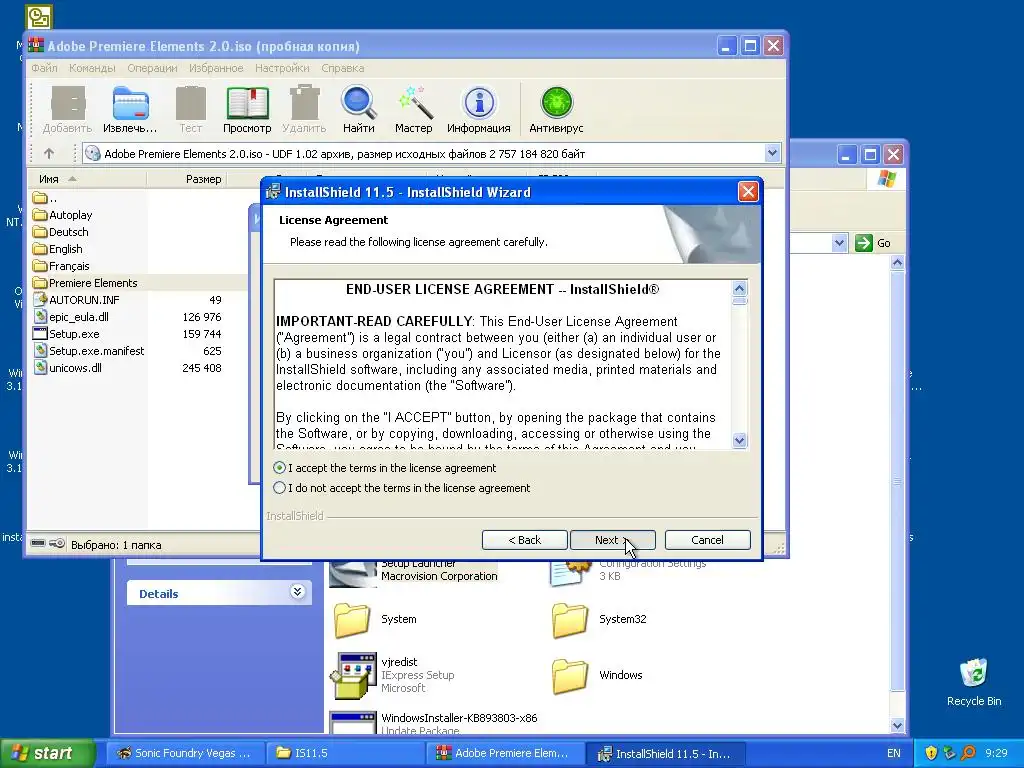Select the Autoplay folder in WinRAR
Screen dimensions: 1024x768
(x=63, y=215)
